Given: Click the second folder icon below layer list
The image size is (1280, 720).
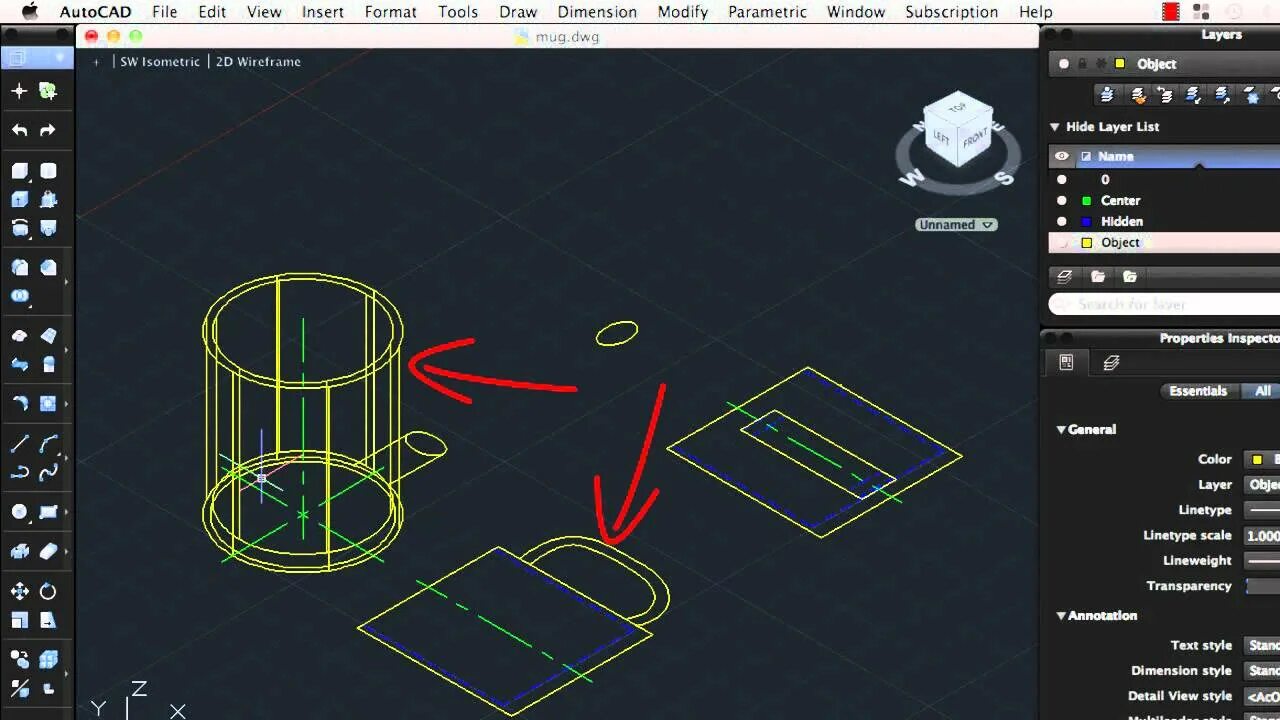Looking at the screenshot, I should (1130, 276).
